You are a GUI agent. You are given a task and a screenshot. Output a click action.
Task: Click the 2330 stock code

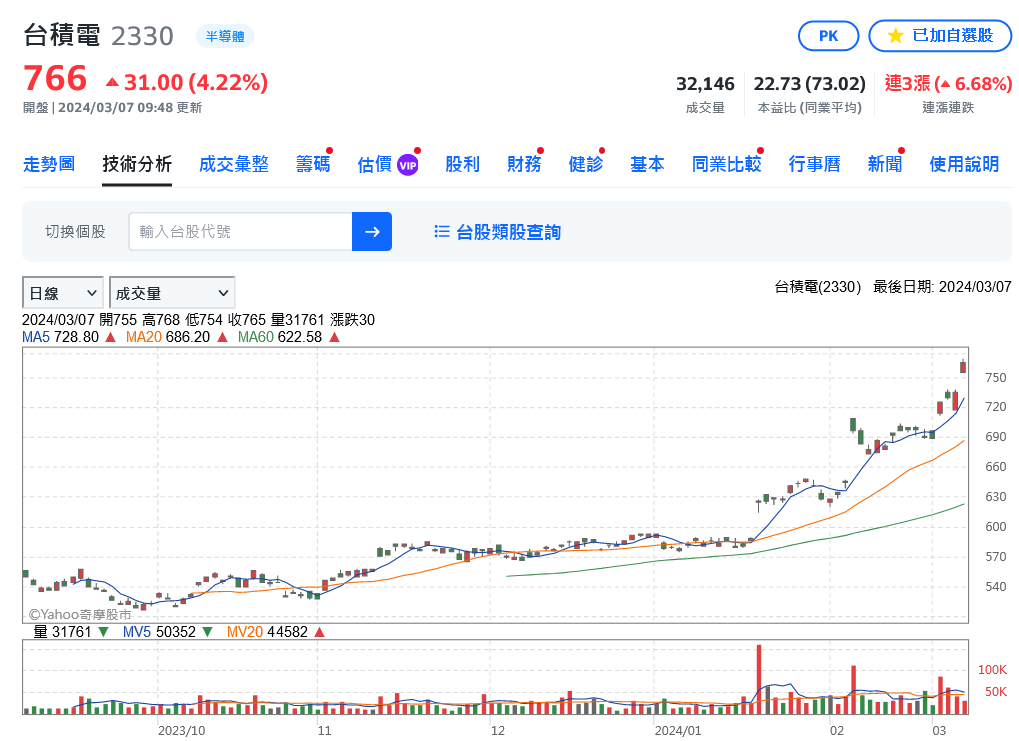[x=142, y=36]
